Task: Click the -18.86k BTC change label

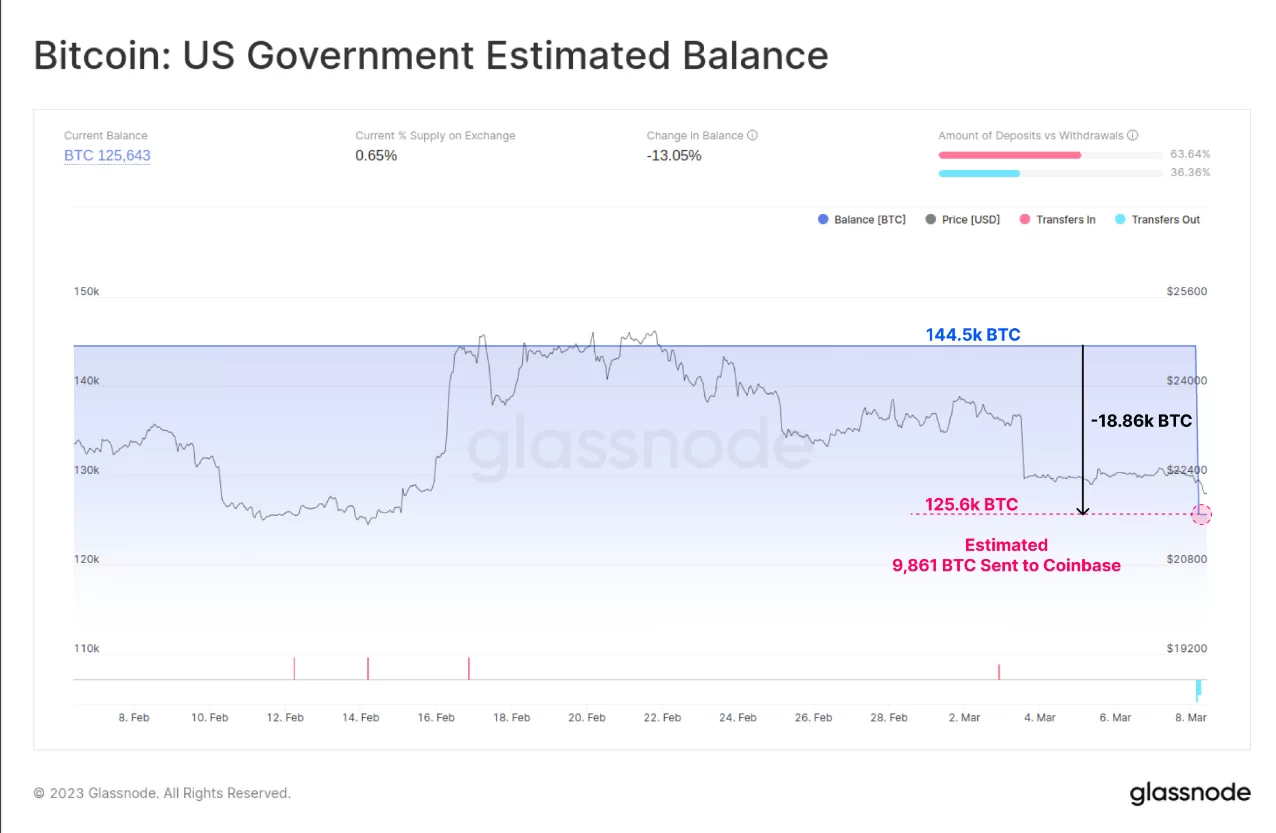Action: click(x=1141, y=421)
